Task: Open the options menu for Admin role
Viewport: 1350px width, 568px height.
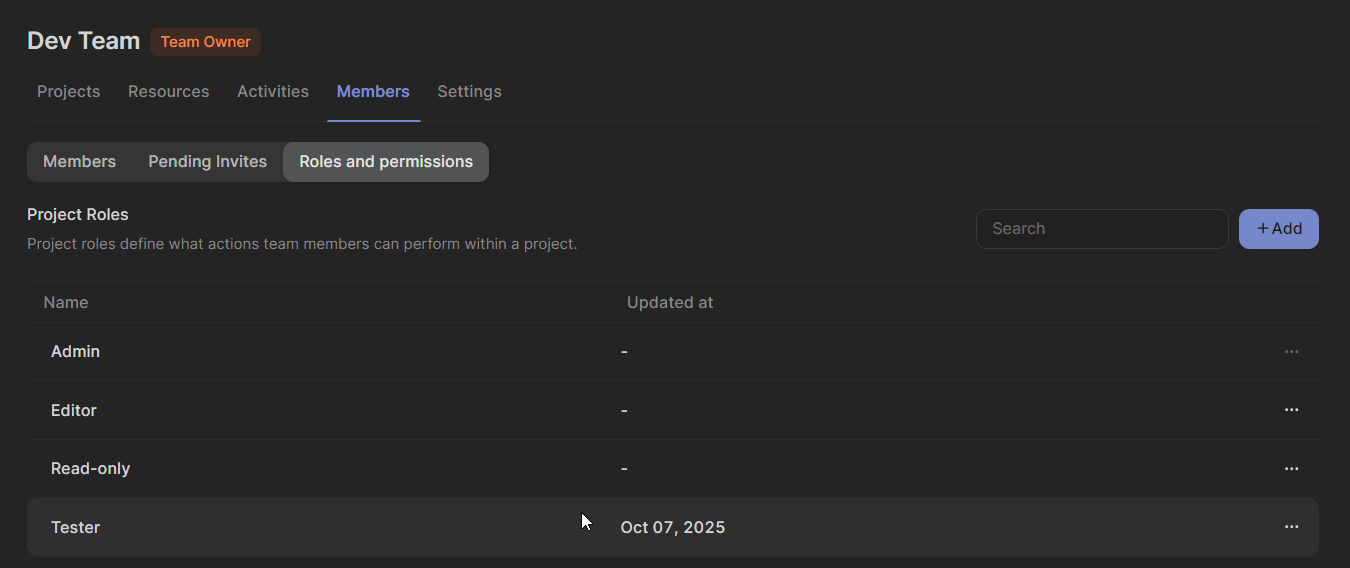Action: click(x=1291, y=352)
